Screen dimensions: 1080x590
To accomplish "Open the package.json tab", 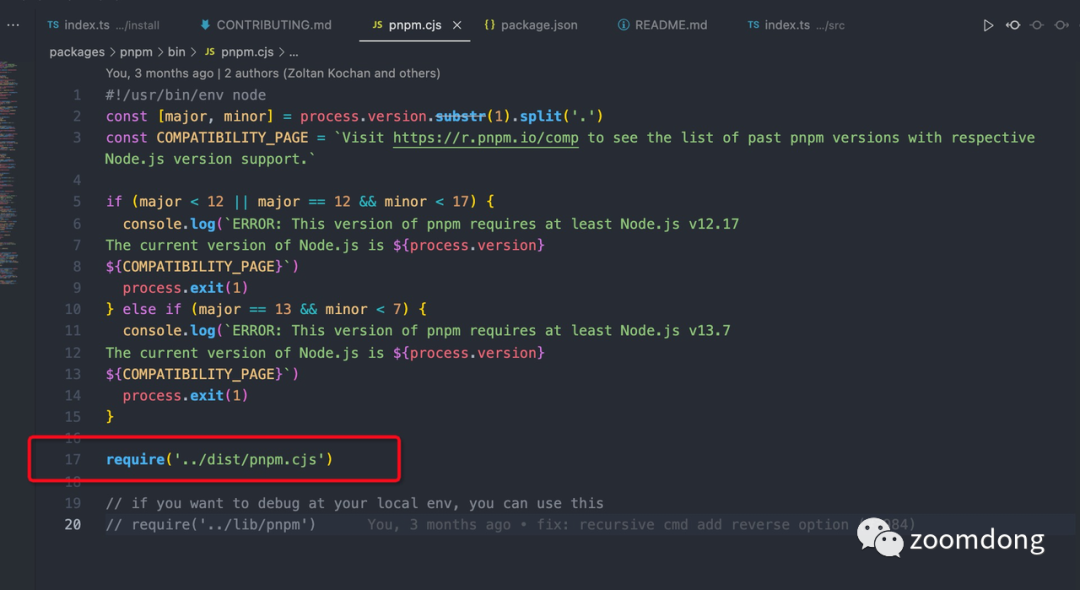I will 531,25.
